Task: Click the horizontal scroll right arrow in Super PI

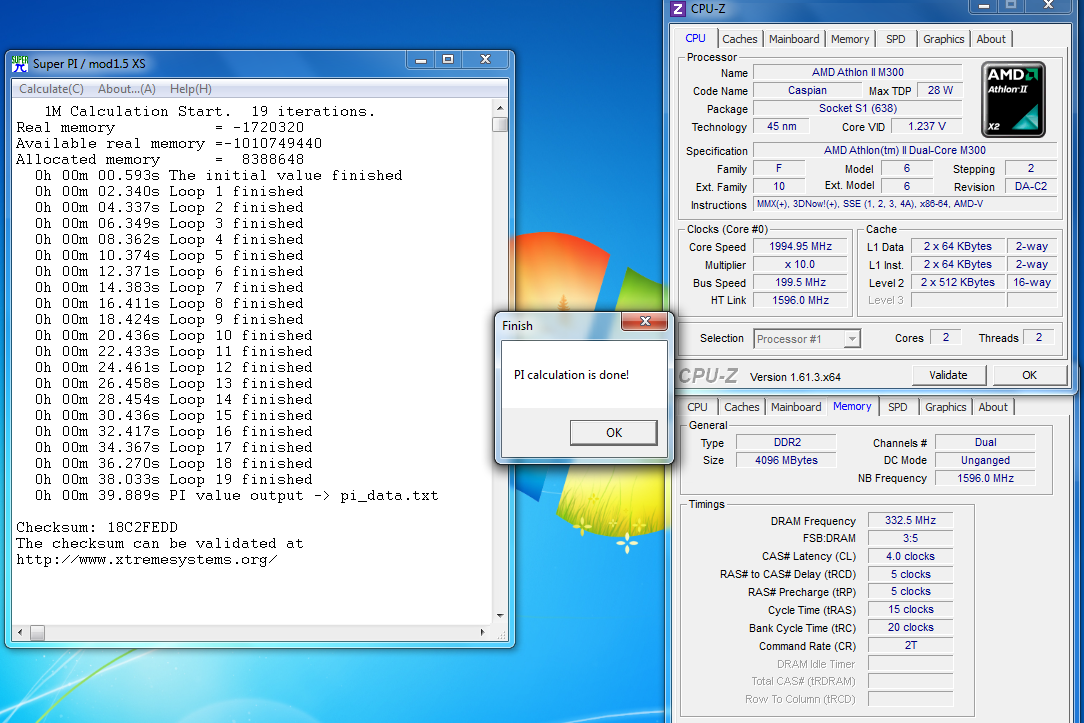Action: coord(483,632)
